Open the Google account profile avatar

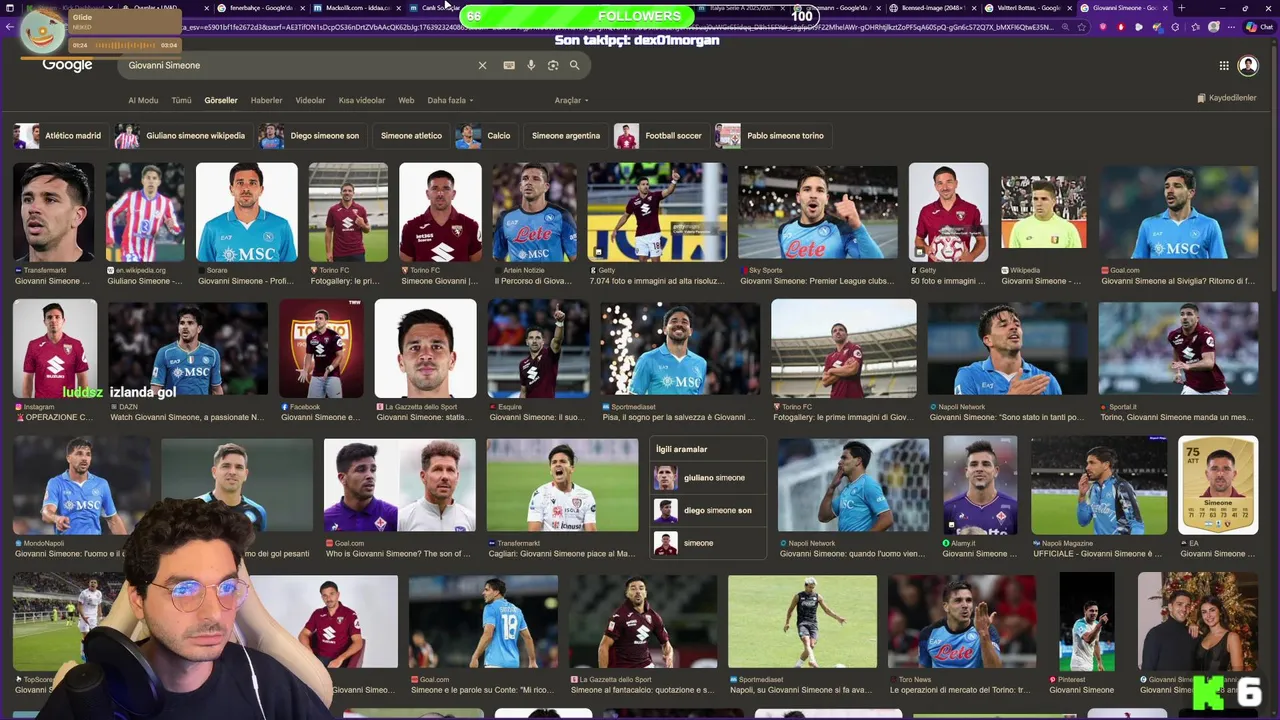1248,65
